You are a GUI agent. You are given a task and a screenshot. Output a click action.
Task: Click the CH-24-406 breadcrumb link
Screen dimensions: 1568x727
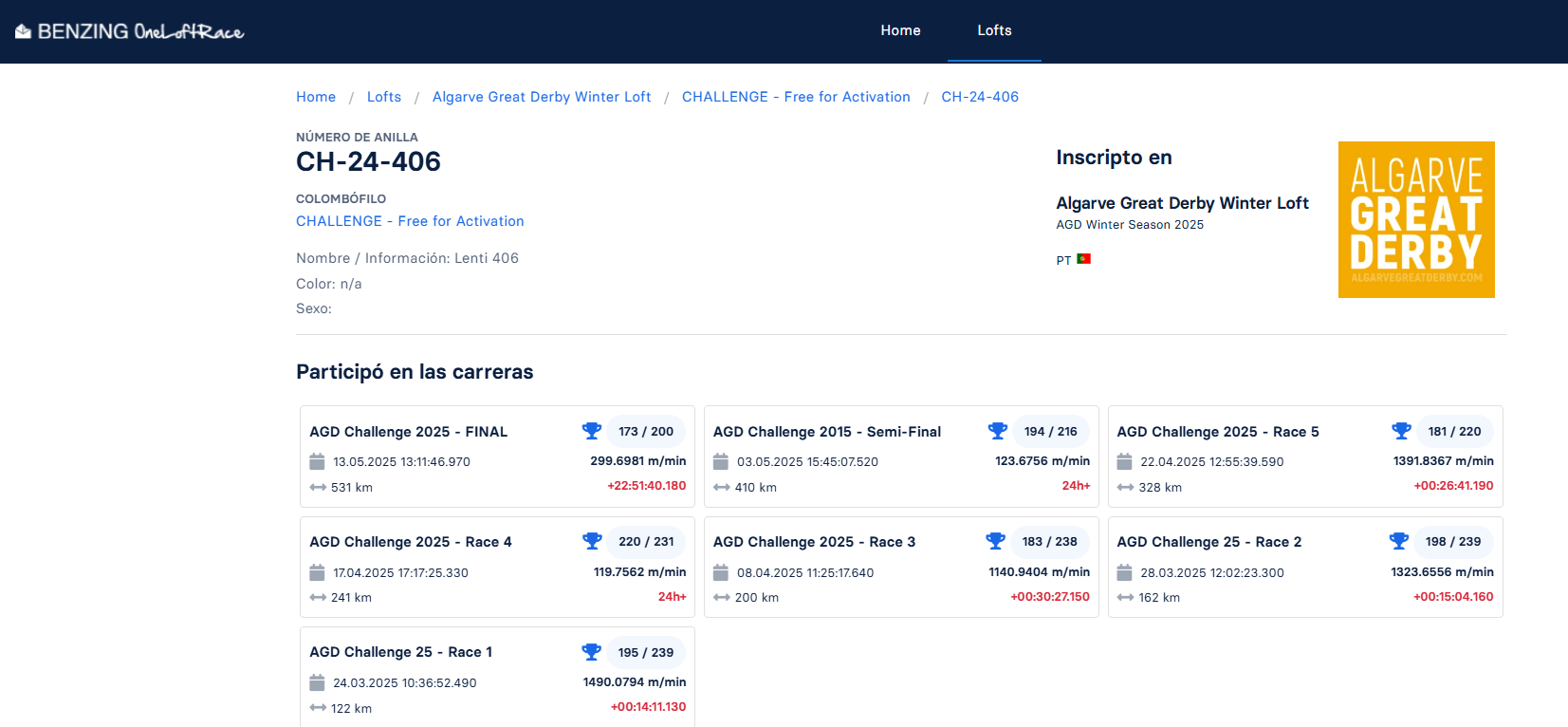[980, 97]
